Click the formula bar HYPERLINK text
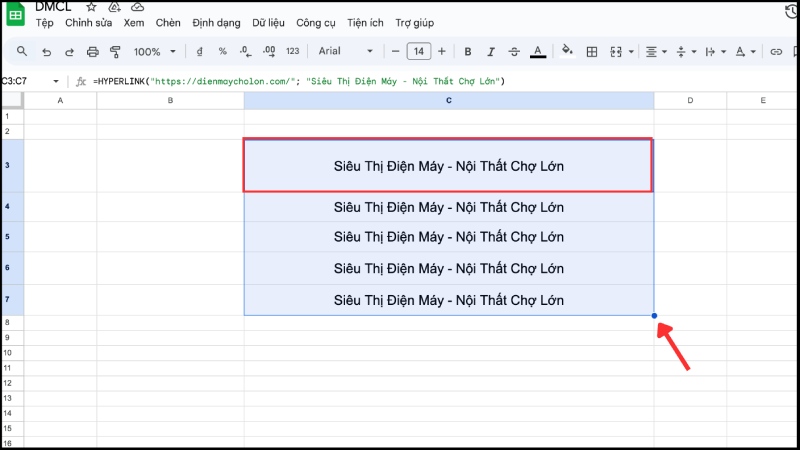The width and height of the screenshot is (800, 450). (299, 81)
